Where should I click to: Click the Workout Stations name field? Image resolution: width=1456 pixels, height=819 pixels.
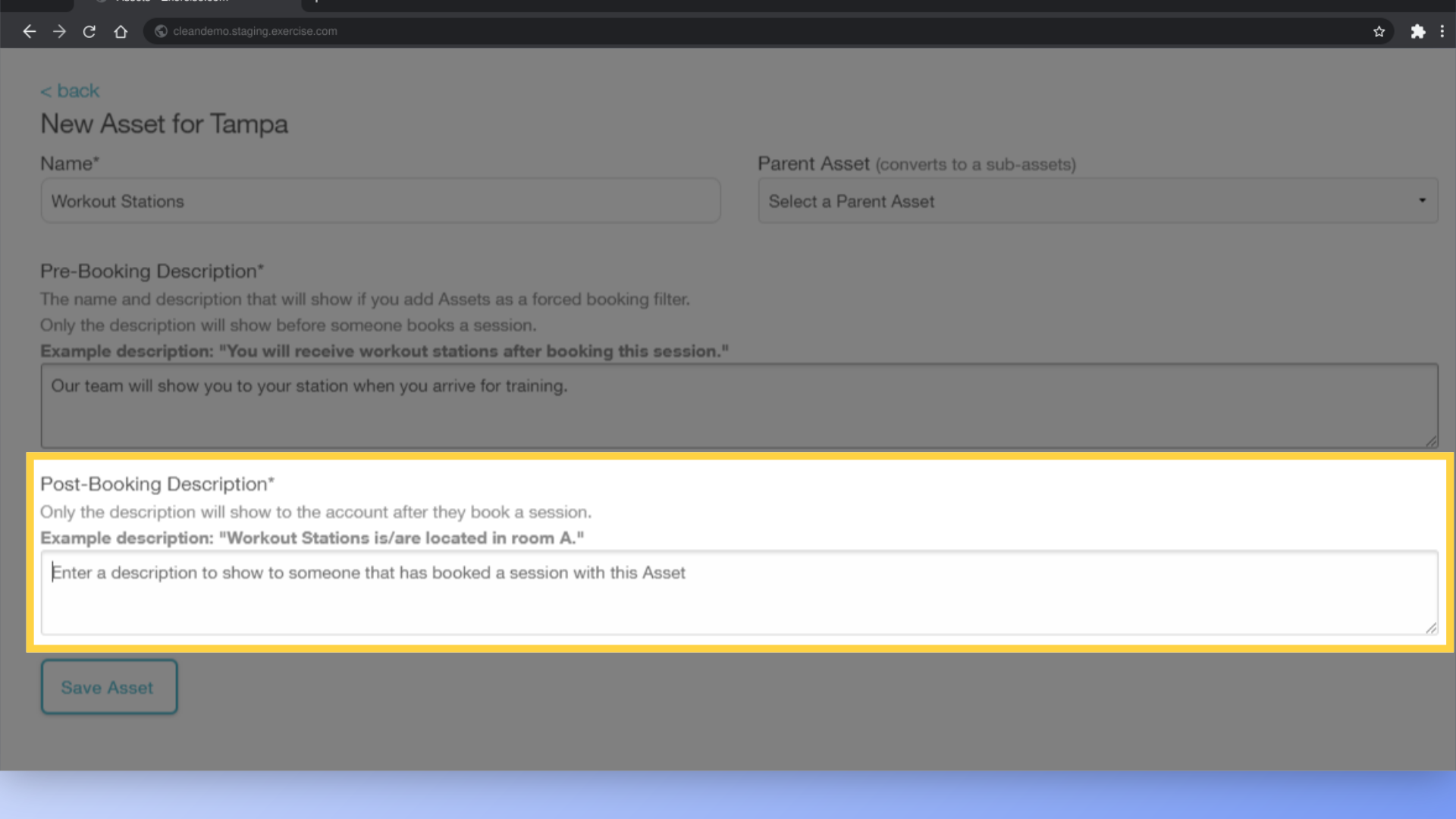(379, 200)
